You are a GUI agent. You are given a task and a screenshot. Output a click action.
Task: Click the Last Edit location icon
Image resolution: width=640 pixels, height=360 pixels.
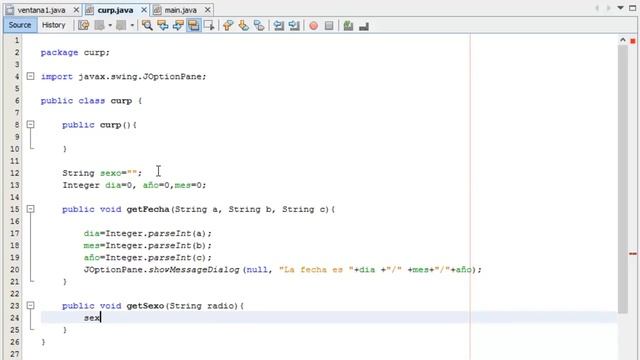(x=84, y=26)
